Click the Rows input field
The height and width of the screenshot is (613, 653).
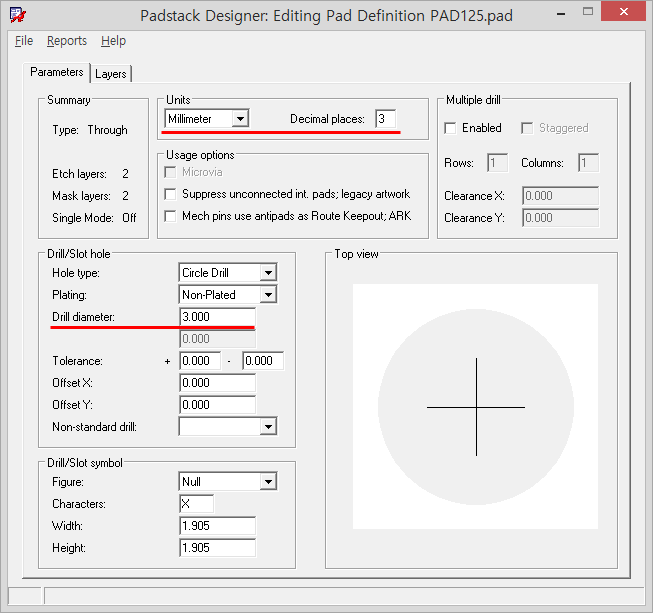[x=498, y=163]
